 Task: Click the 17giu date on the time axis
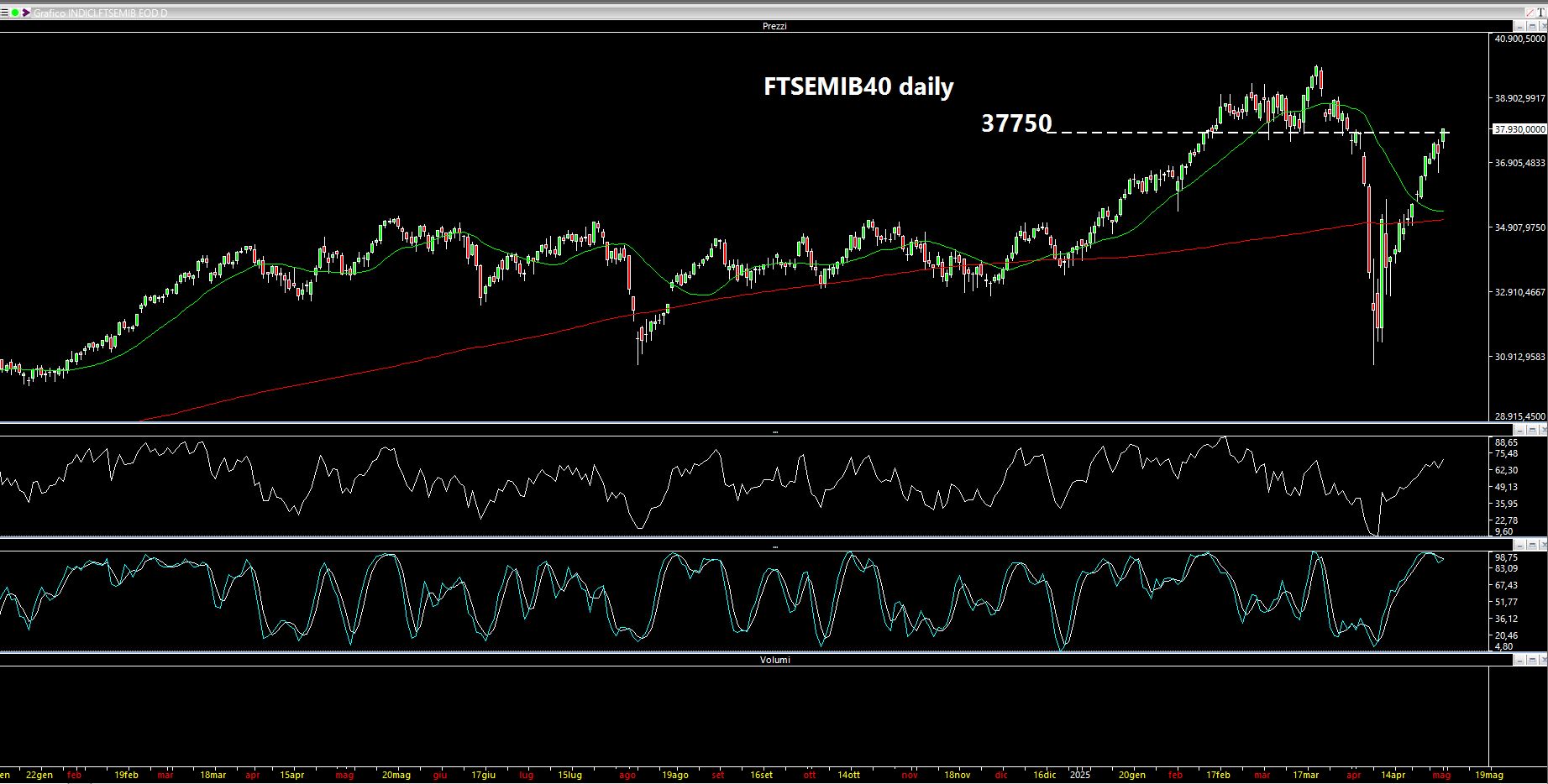(x=483, y=775)
